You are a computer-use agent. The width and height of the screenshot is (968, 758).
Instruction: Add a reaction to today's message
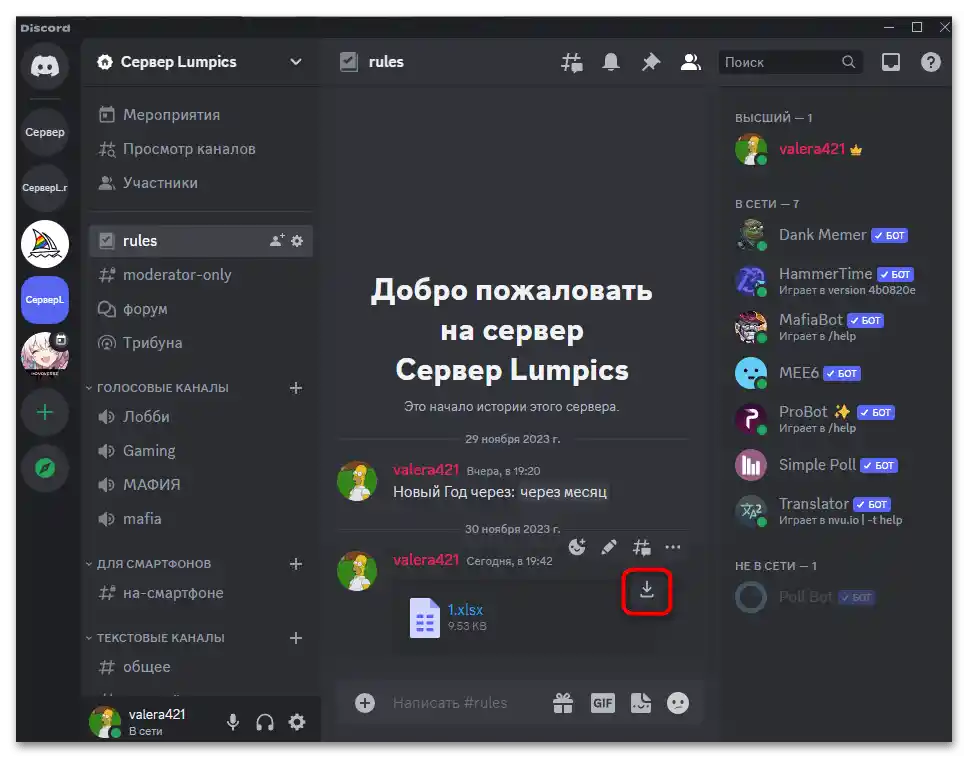click(577, 547)
